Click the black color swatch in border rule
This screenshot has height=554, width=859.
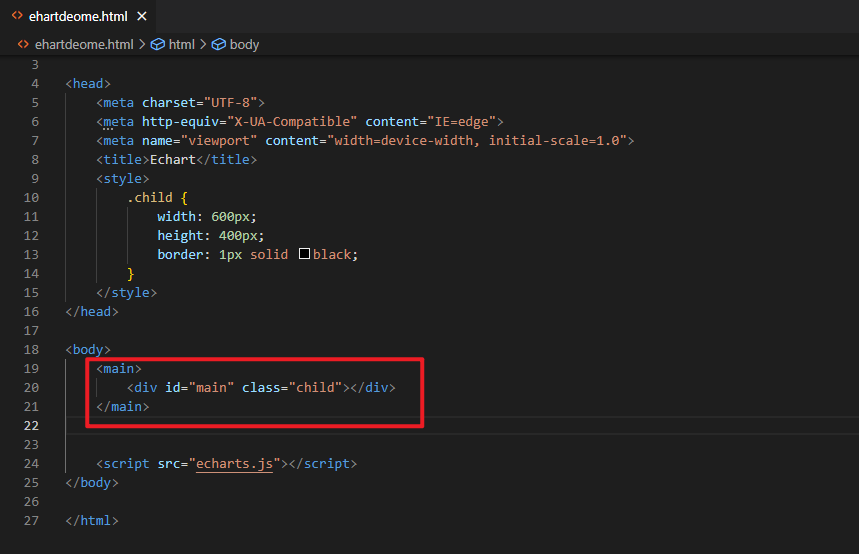click(x=305, y=255)
